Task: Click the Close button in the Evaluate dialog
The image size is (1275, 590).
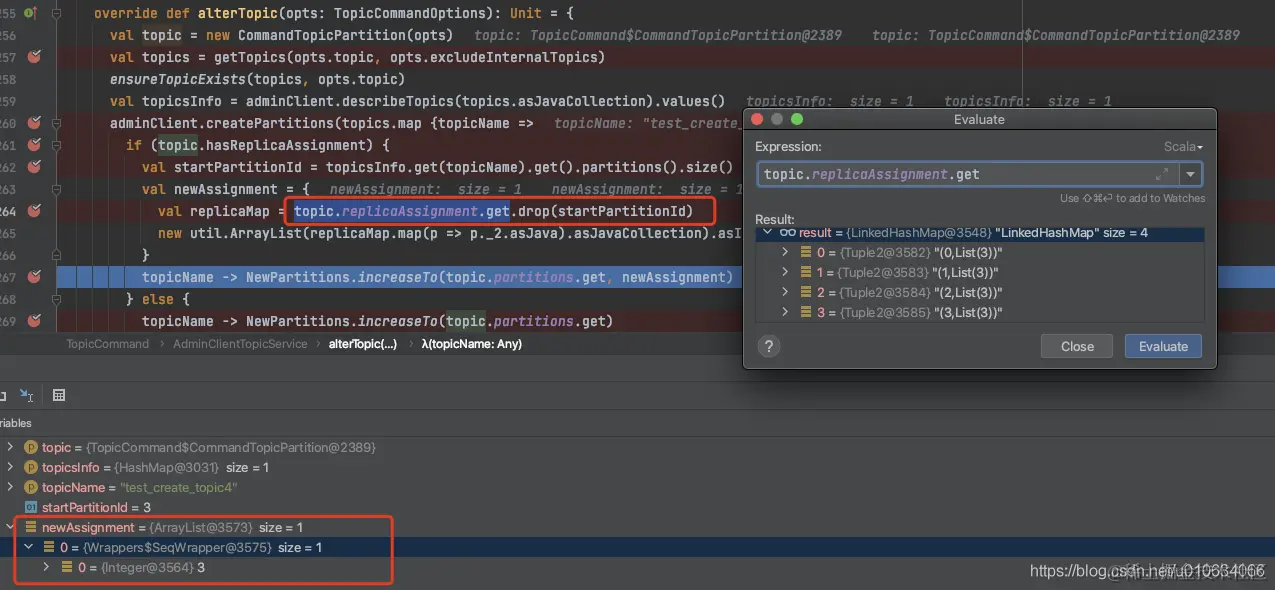Action: click(1077, 346)
